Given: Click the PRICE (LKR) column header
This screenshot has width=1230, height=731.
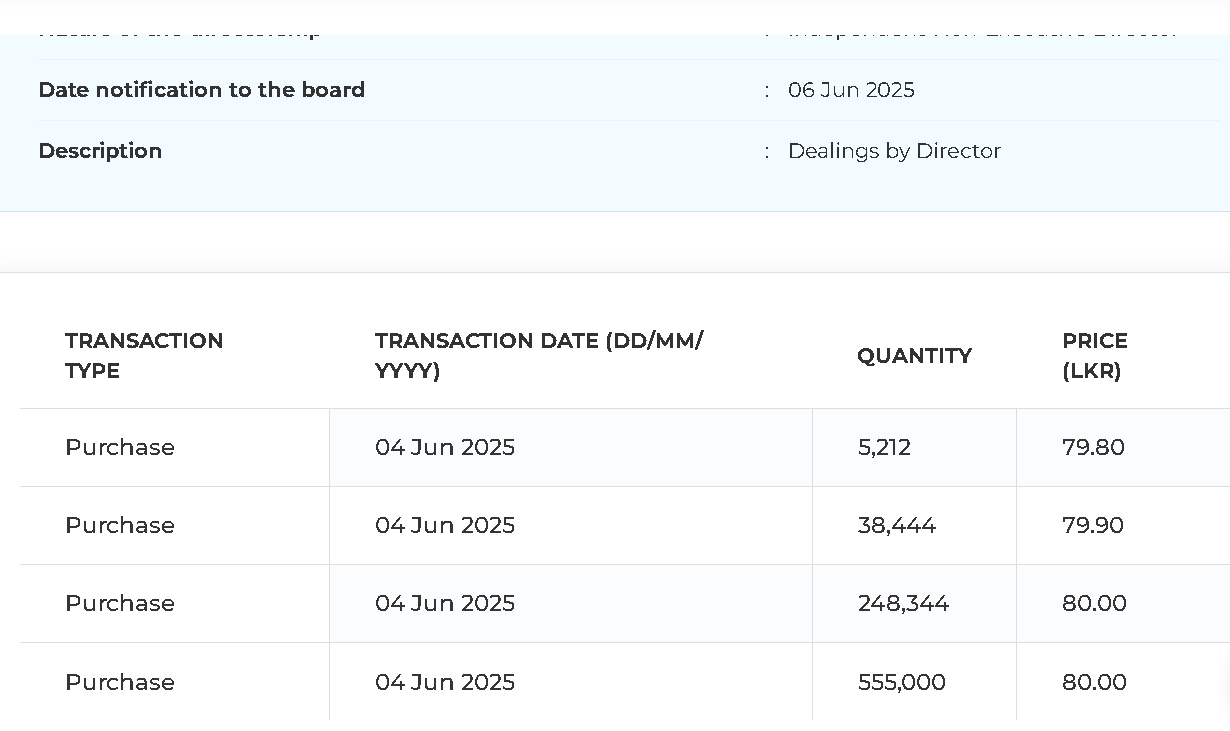Looking at the screenshot, I should coord(1095,356).
